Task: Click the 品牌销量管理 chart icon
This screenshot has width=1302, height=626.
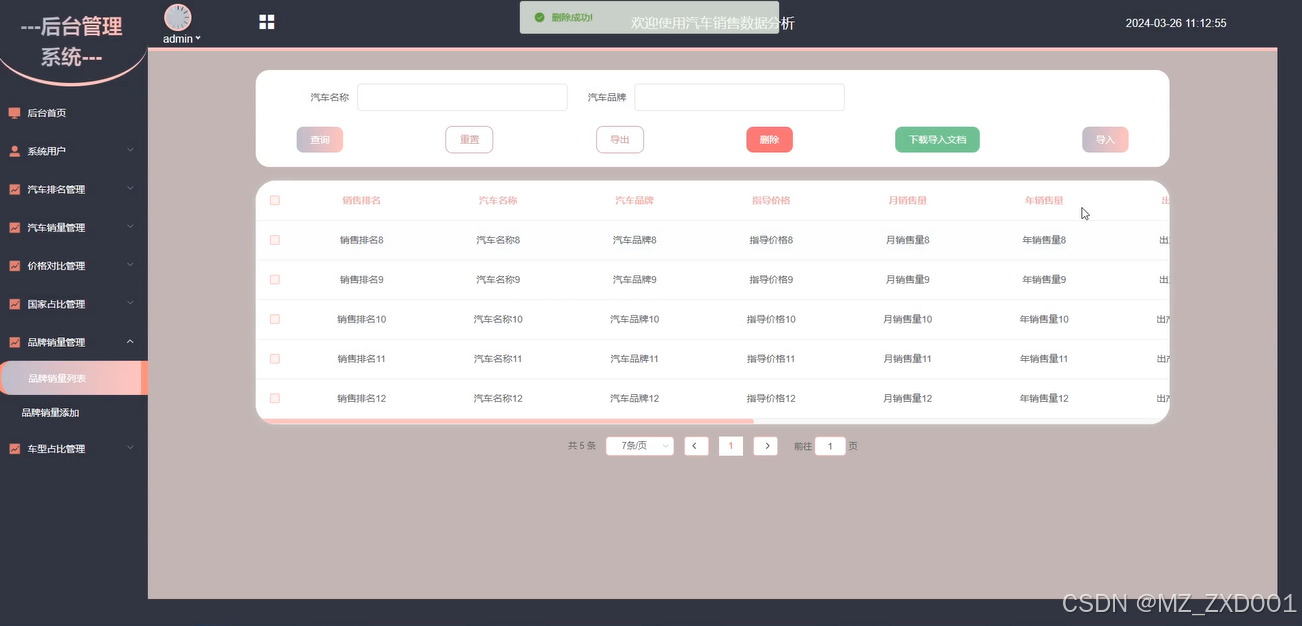Action: coord(14,342)
